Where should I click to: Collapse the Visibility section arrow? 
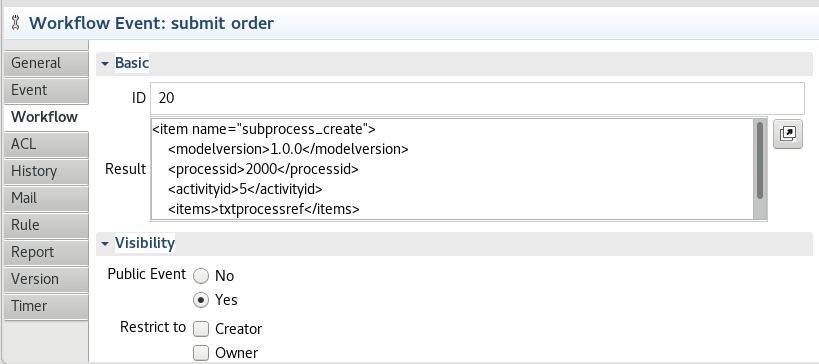click(105, 243)
